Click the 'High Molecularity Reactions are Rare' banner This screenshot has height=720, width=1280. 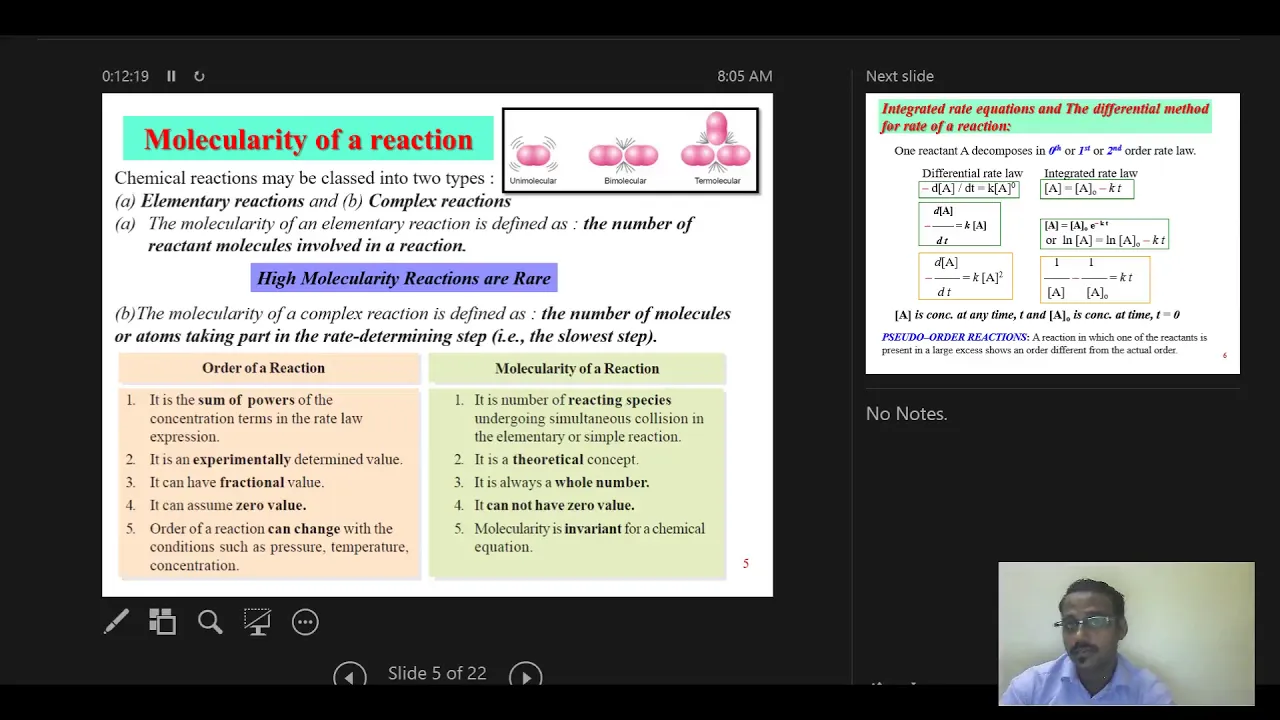coord(404,278)
